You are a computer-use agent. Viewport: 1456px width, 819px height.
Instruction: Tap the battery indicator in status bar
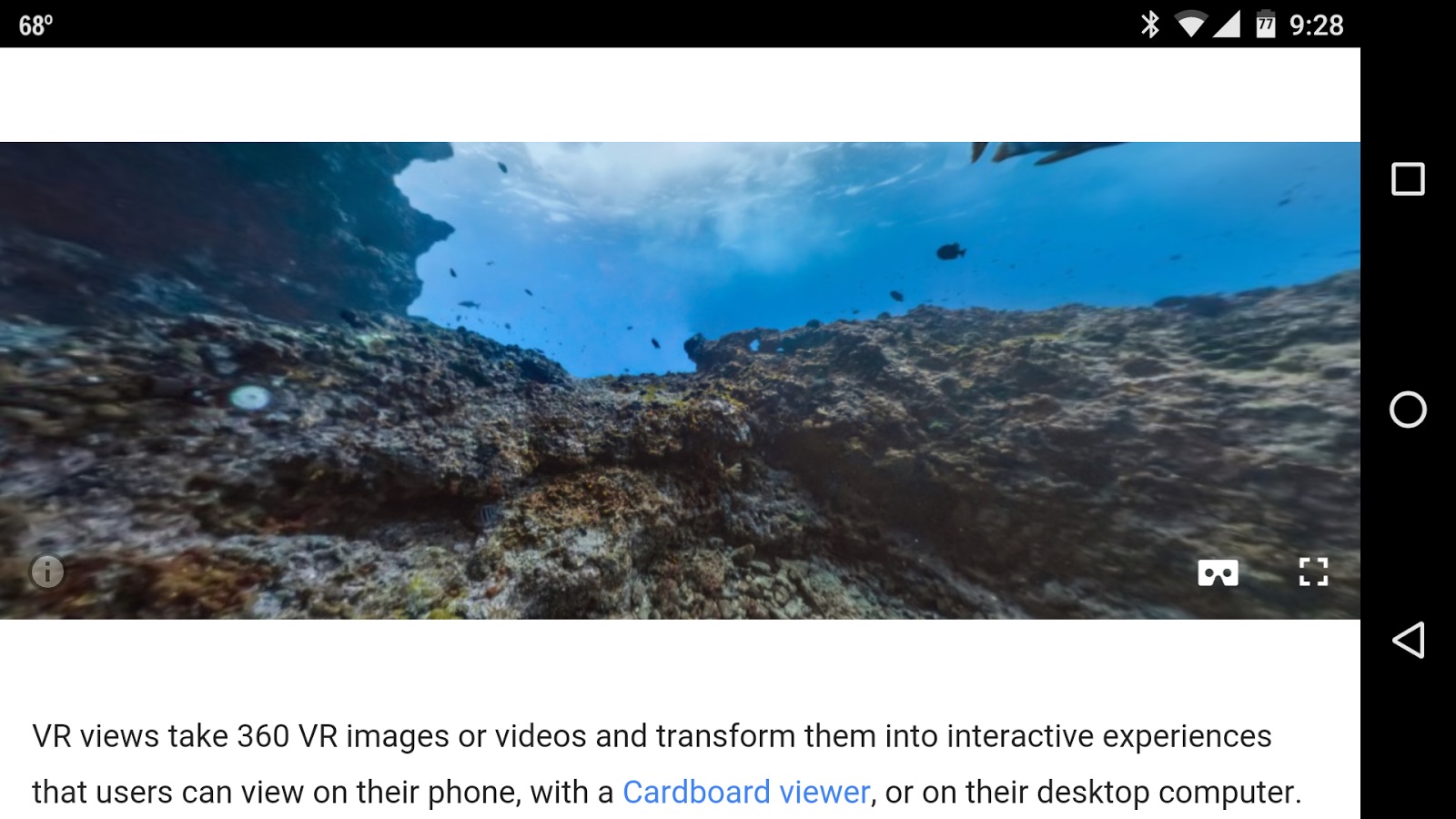tap(1266, 25)
